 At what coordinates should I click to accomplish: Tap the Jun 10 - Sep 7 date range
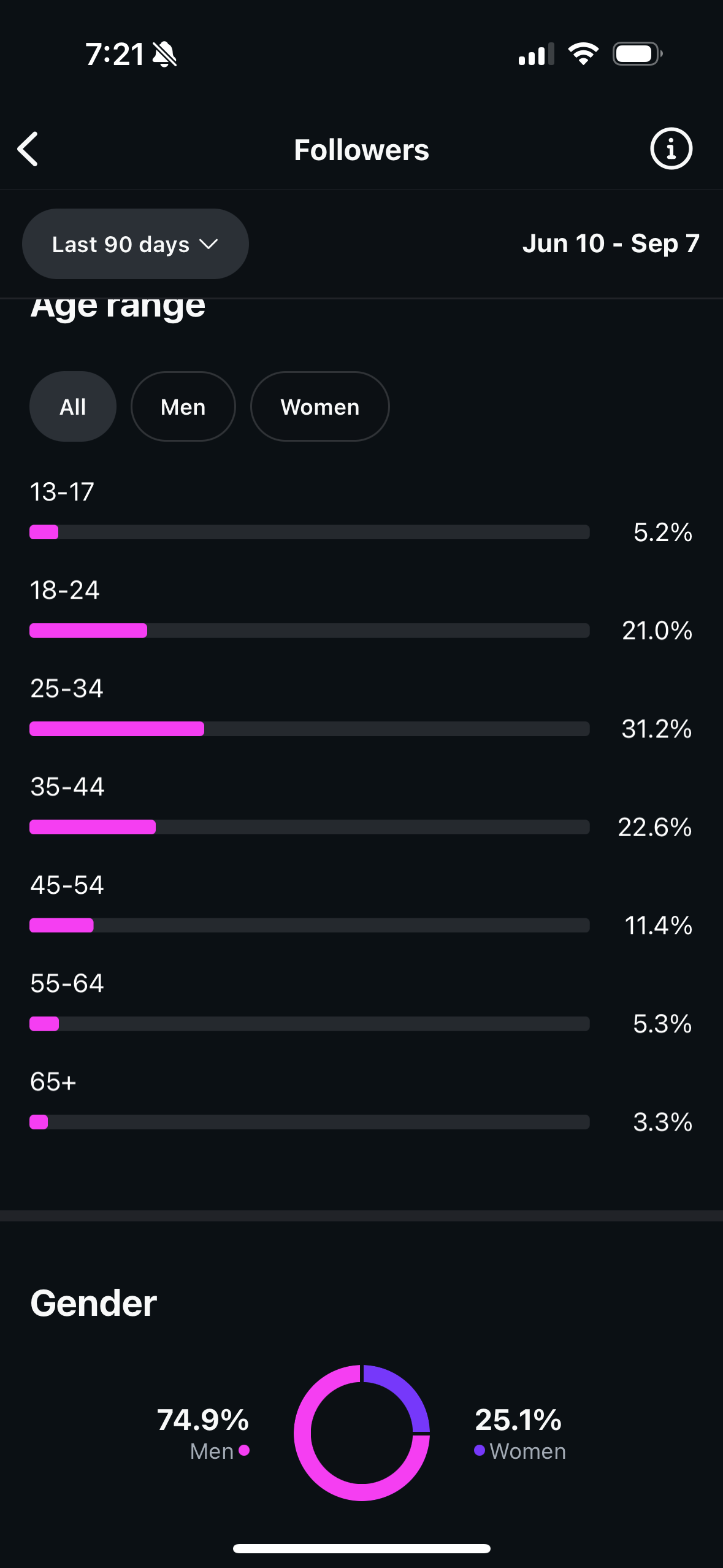(x=610, y=244)
